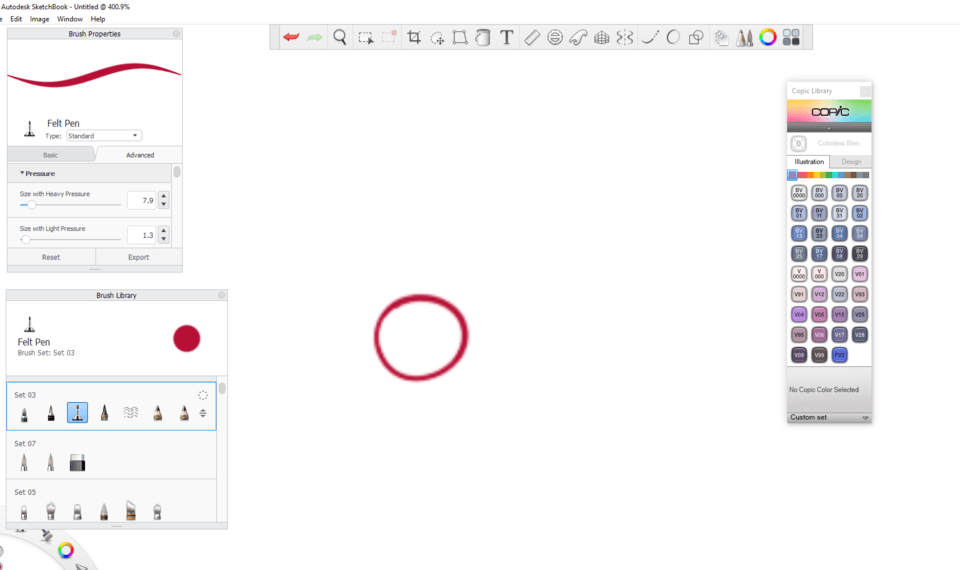This screenshot has height=570, width=960.
Task: Open the Edit menu
Action: coord(16,19)
